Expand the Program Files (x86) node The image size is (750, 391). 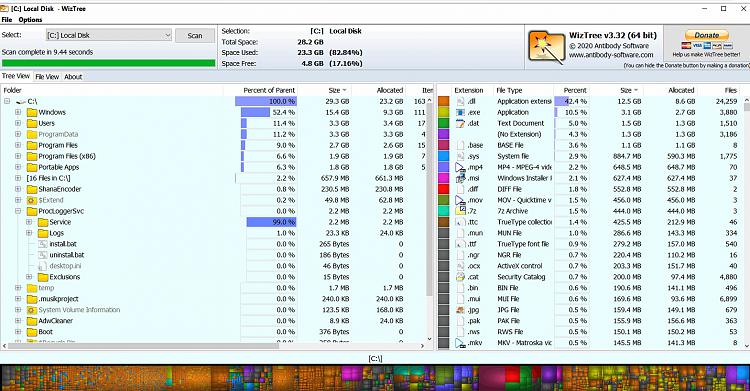tap(18, 156)
